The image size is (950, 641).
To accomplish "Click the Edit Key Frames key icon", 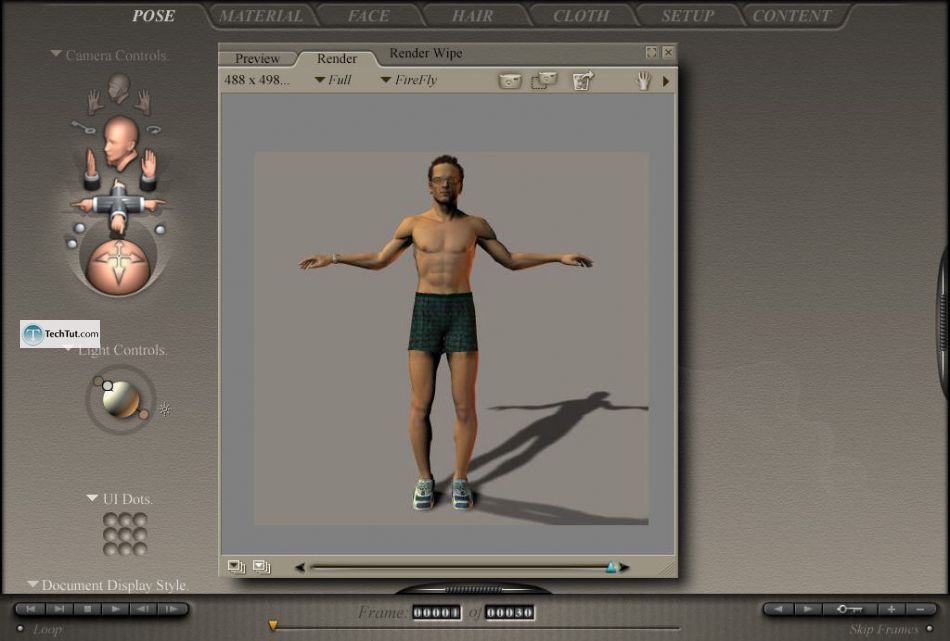I will pyautogui.click(x=850, y=609).
